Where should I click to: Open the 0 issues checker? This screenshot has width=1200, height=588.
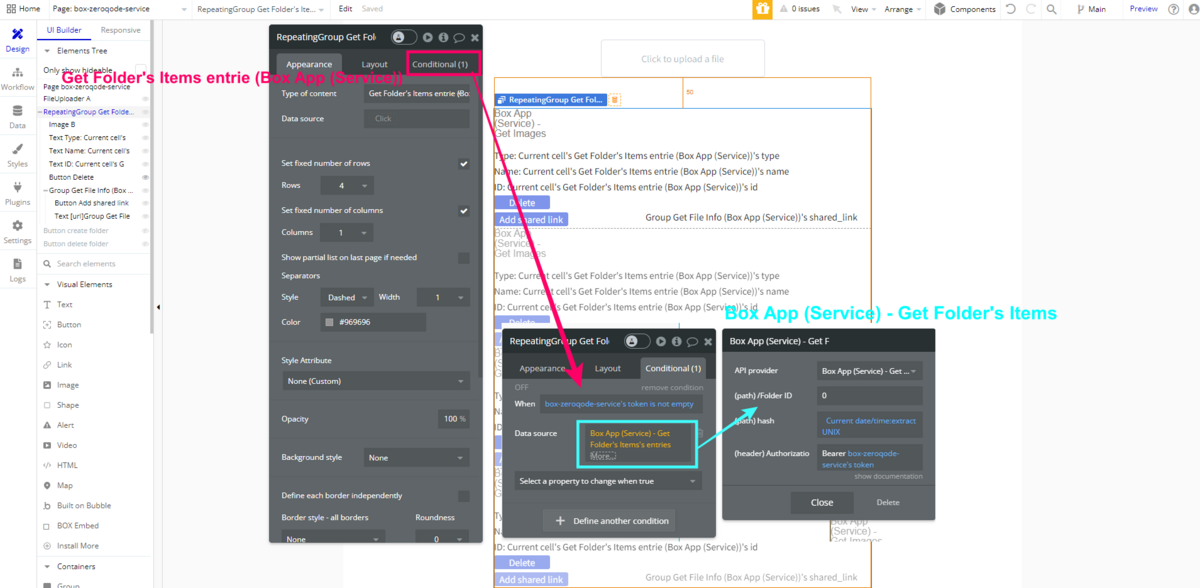coord(800,9)
